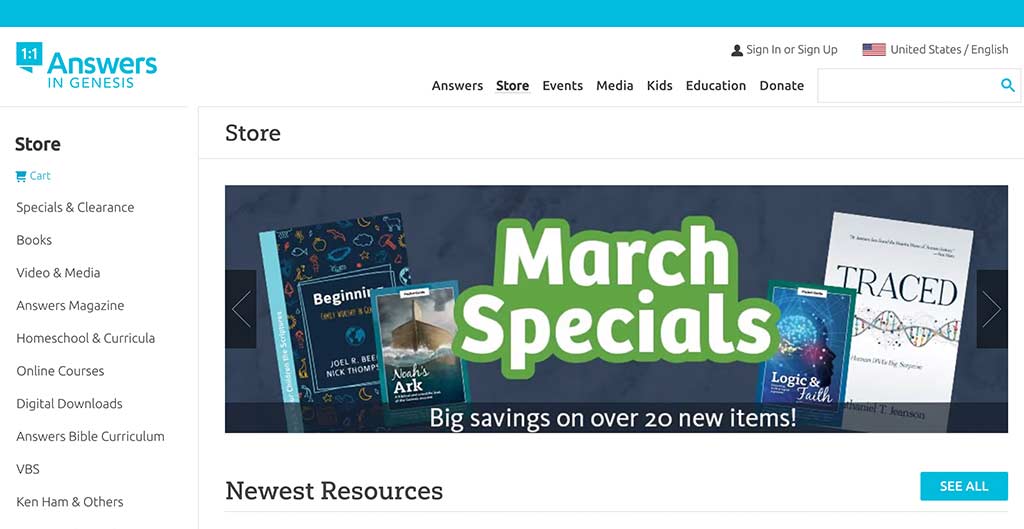Open the shopping cart icon
The image size is (1024, 529).
point(21,176)
